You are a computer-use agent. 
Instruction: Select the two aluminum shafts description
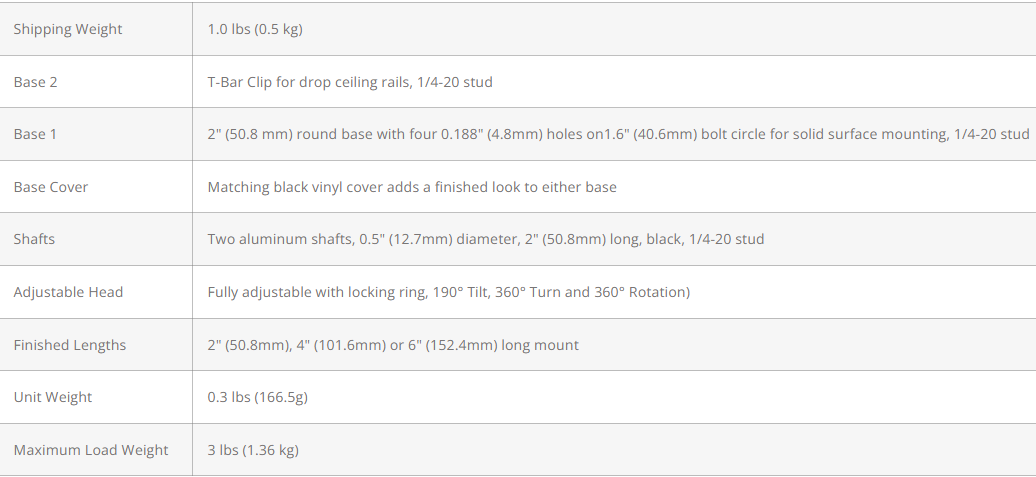486,239
